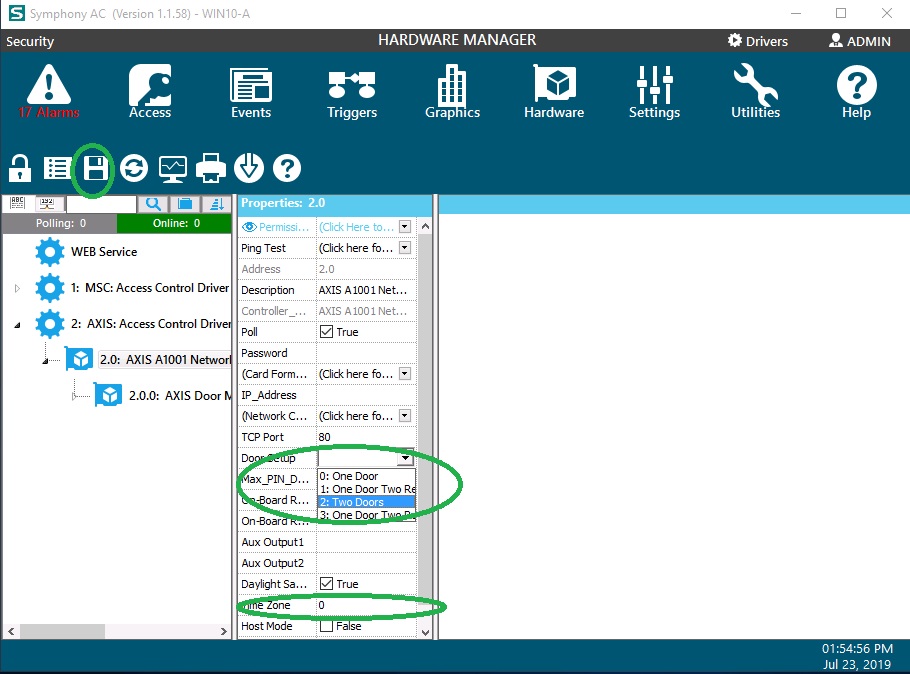Viewport: 910px width, 674px height.
Task: Click the Description value field
Action: pos(366,290)
